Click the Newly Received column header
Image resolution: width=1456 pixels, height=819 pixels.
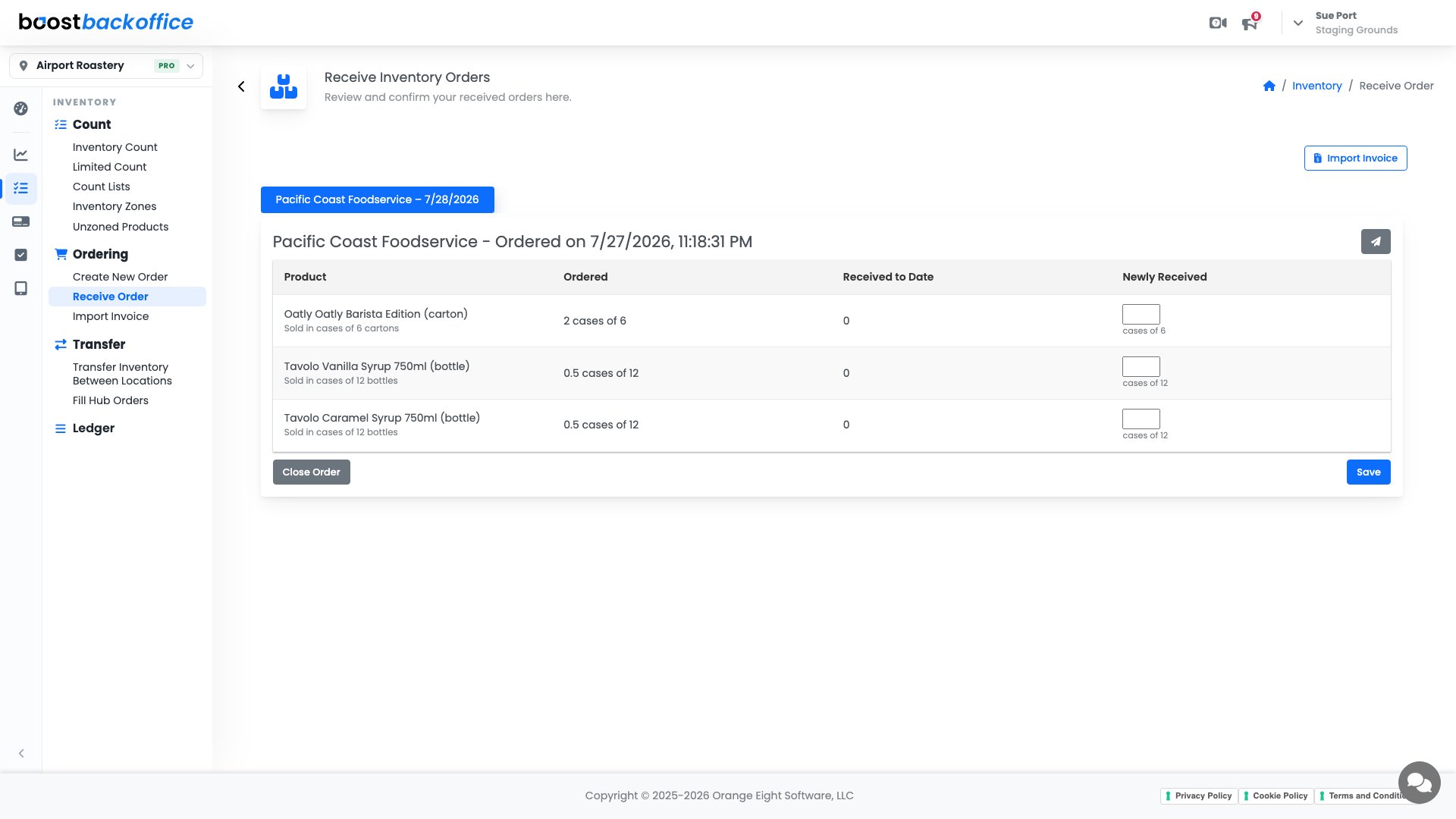(1164, 277)
